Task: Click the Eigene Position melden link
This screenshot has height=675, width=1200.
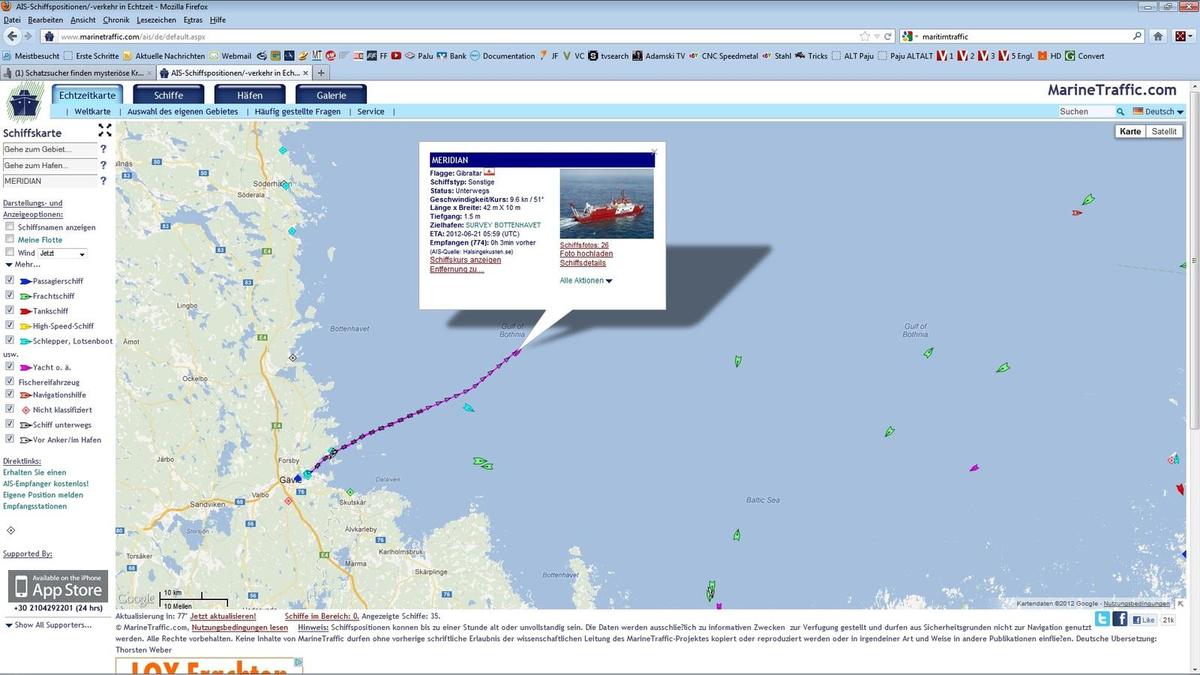Action: click(x=43, y=495)
